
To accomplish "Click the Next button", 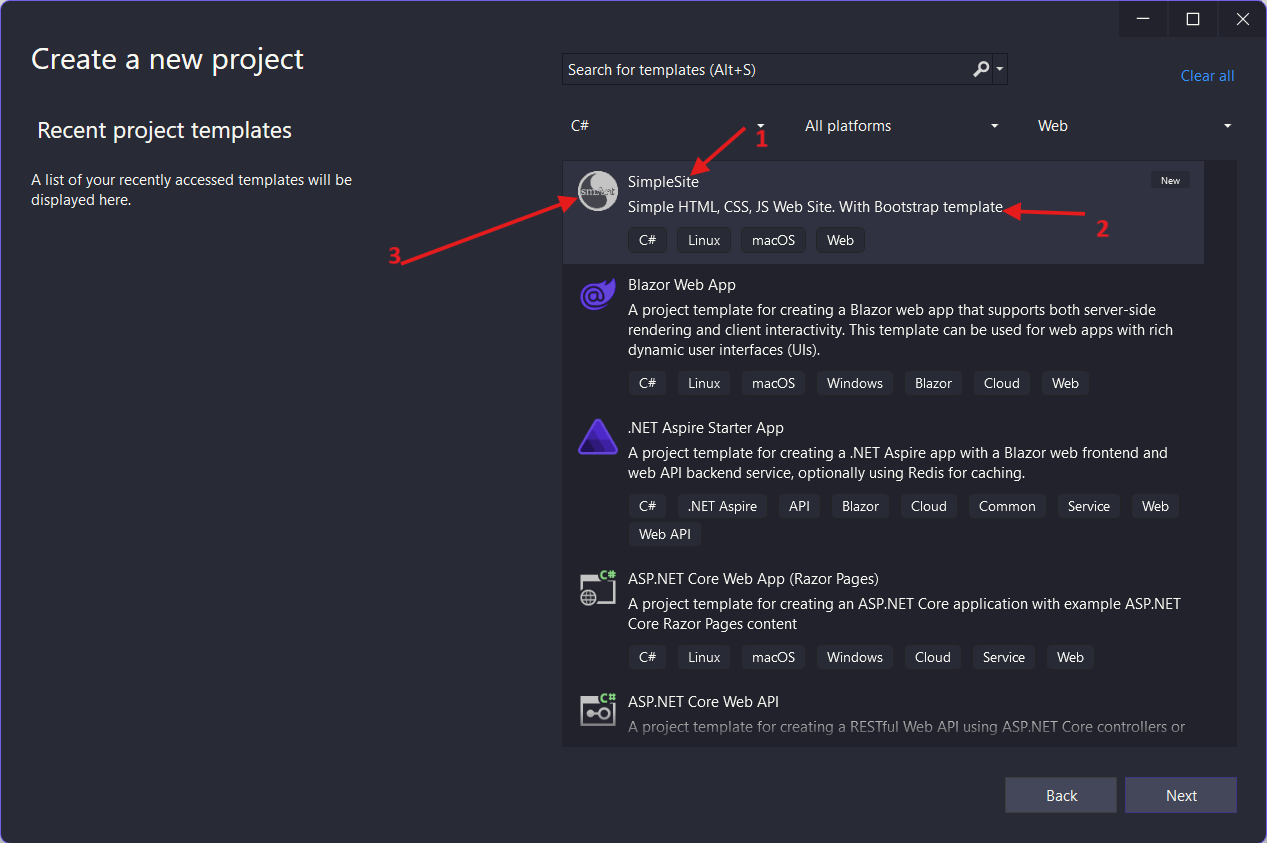I will pos(1180,795).
